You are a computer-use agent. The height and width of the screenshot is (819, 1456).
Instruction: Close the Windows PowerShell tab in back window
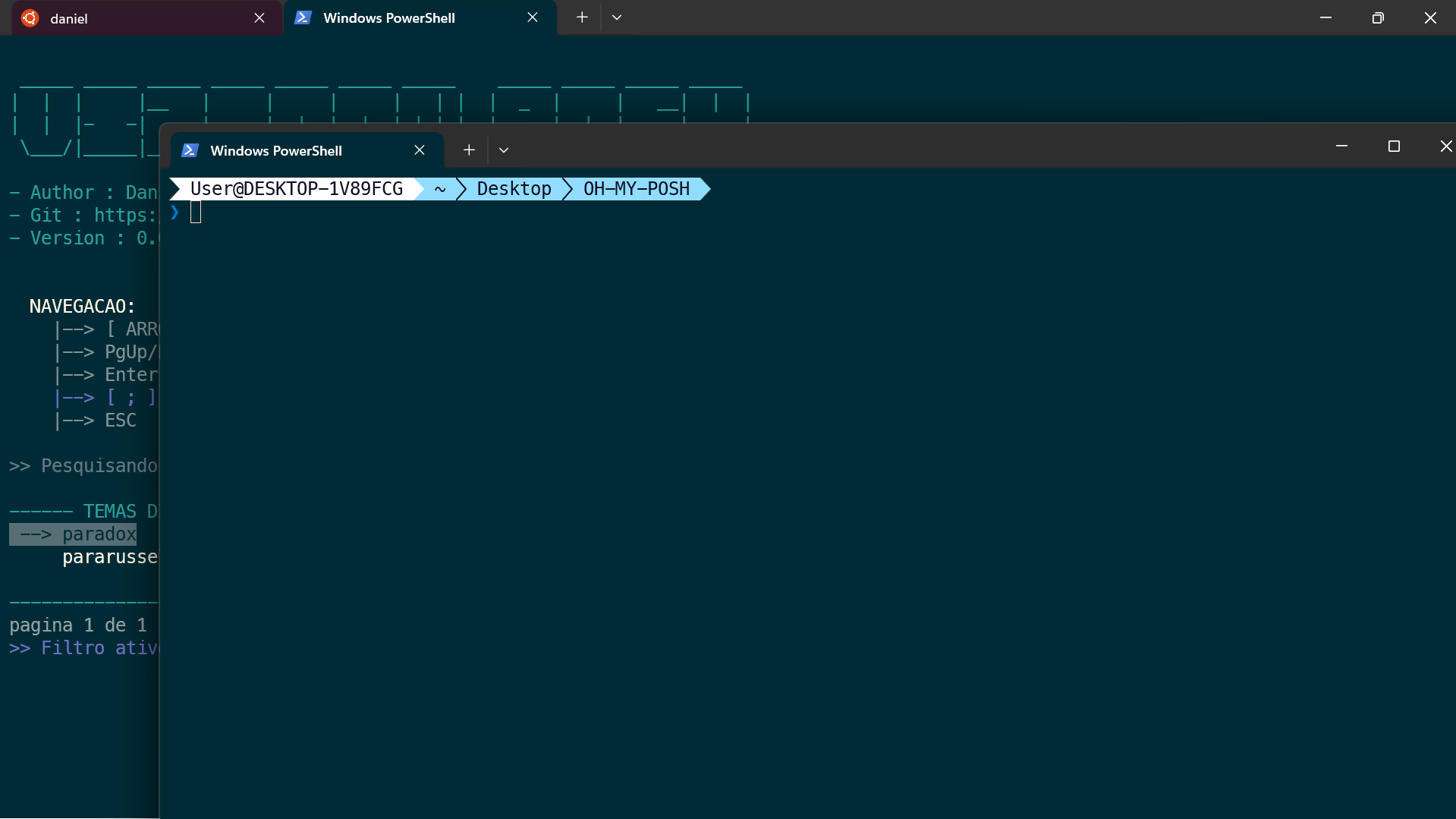tap(533, 17)
